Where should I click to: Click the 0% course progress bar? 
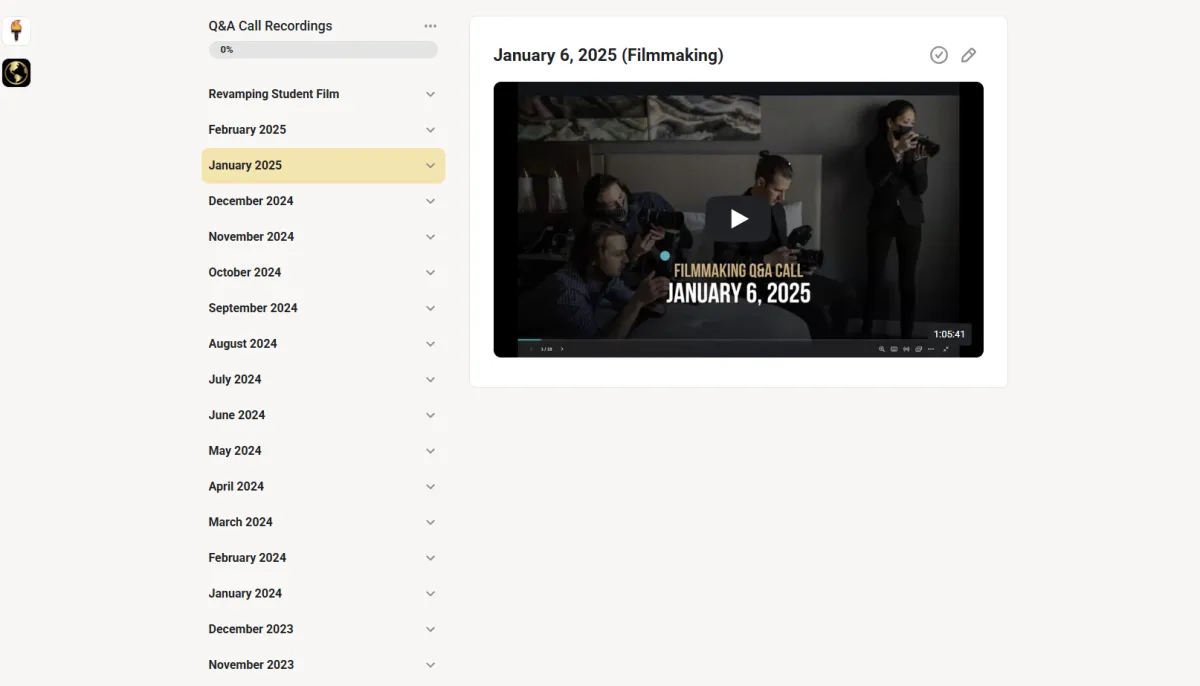tap(323, 50)
